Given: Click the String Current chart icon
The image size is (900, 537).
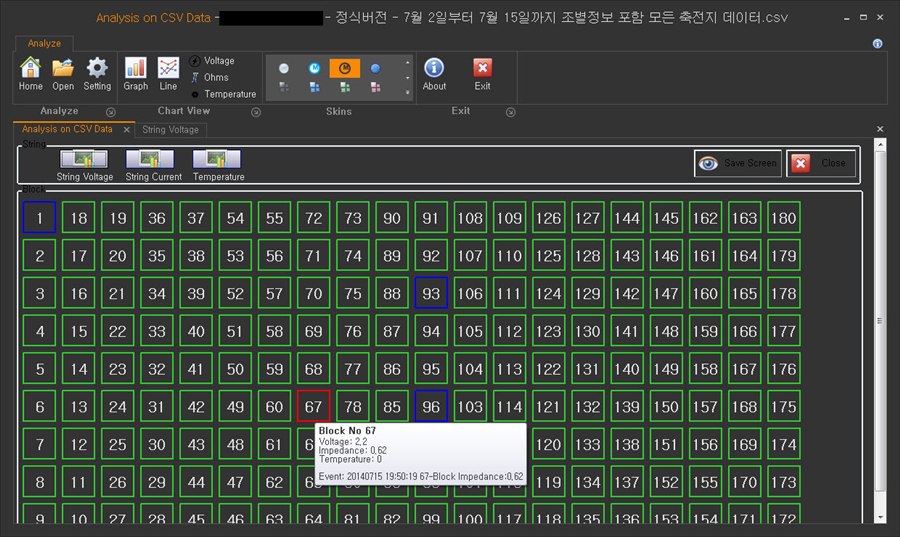Looking at the screenshot, I should coord(150,159).
